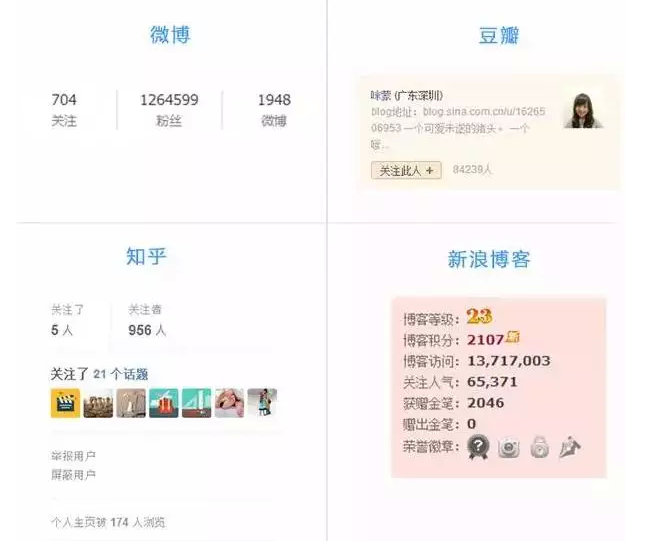Viewport: 661px width, 541px height.
Task: Click the 豆瓣 section heading
Action: 499,35
